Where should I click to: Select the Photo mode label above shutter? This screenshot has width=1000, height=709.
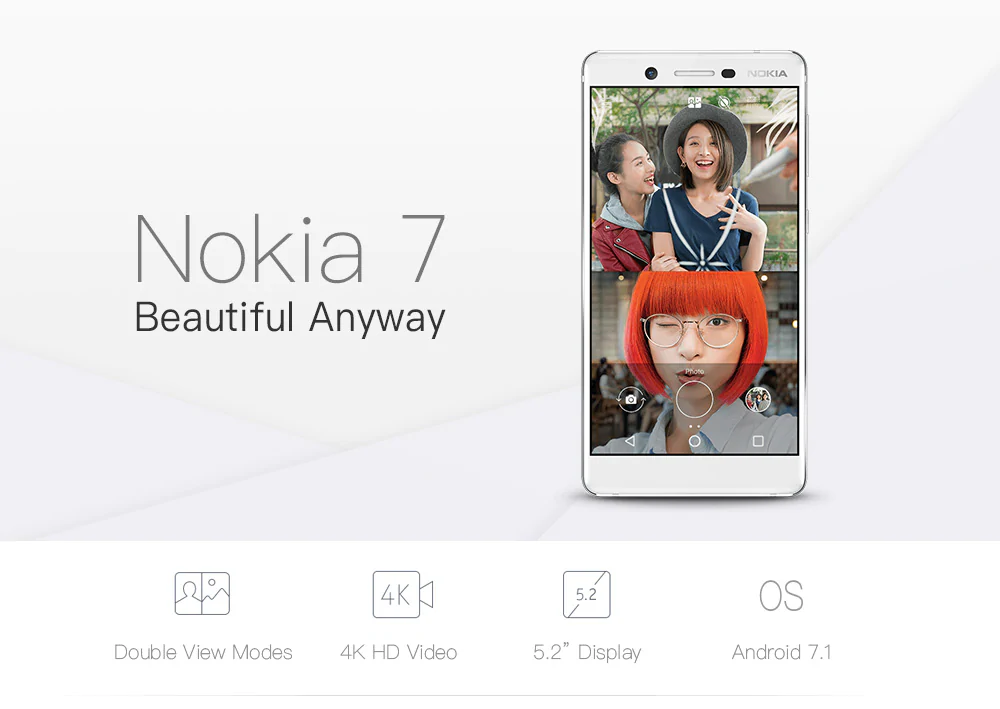pyautogui.click(x=695, y=371)
